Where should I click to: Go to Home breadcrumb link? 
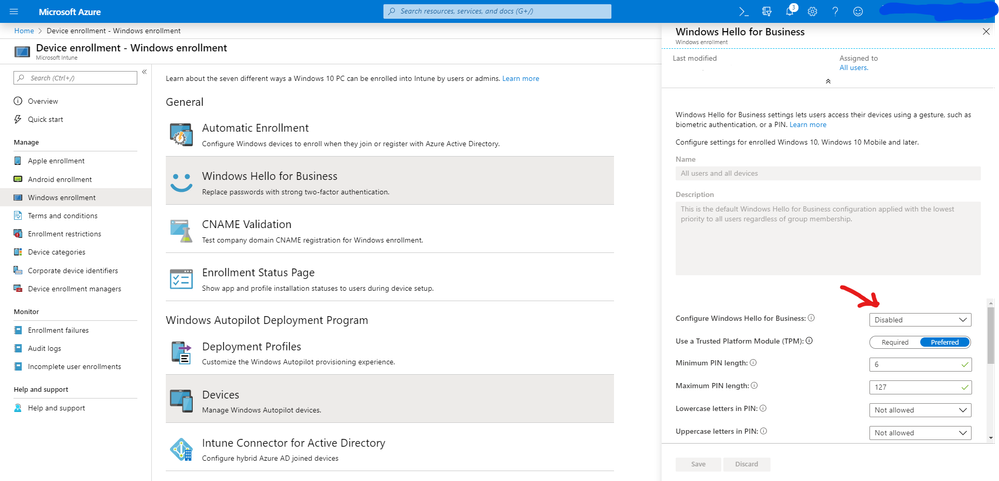coord(24,31)
